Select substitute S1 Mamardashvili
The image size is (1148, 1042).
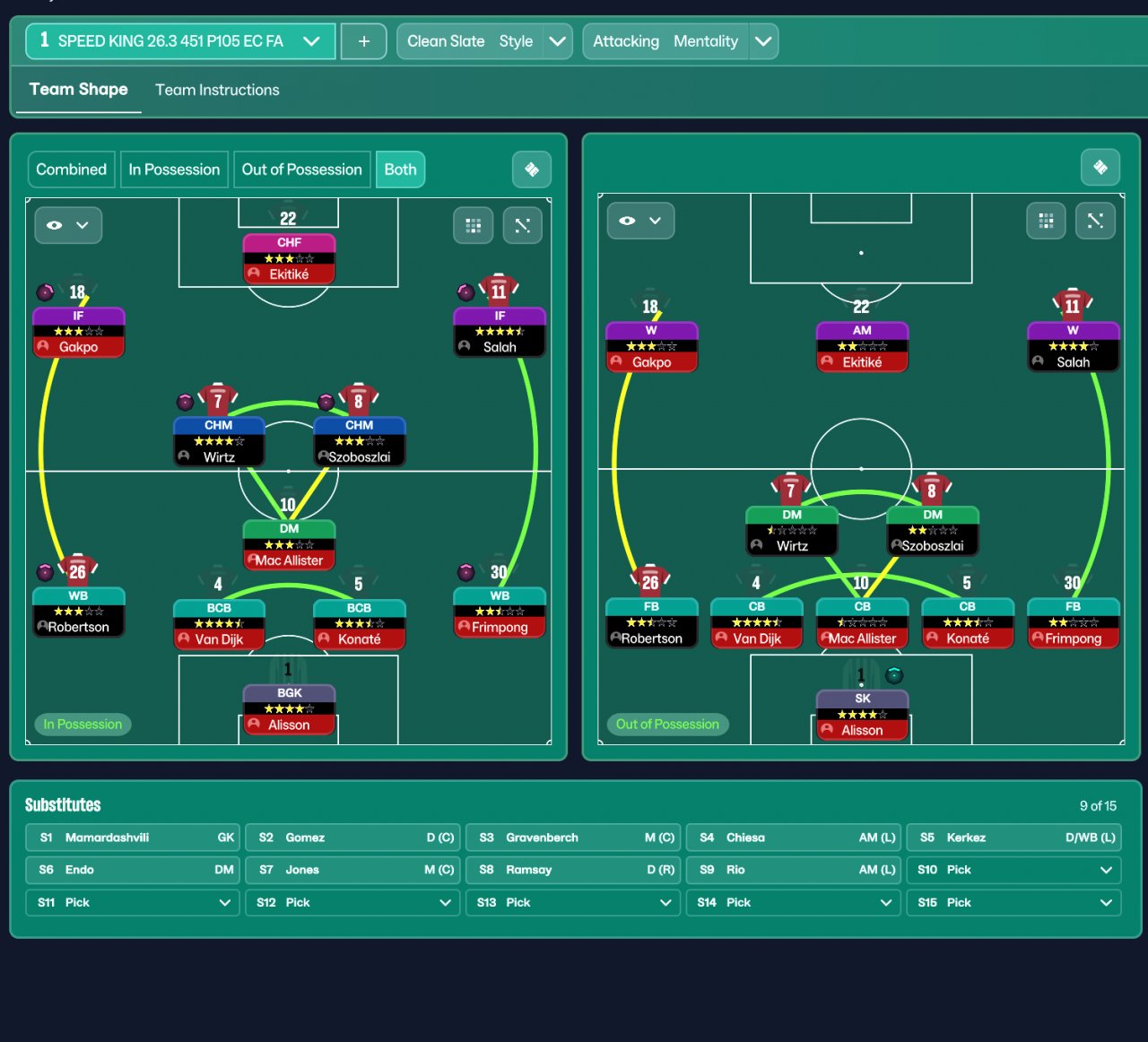(133, 838)
